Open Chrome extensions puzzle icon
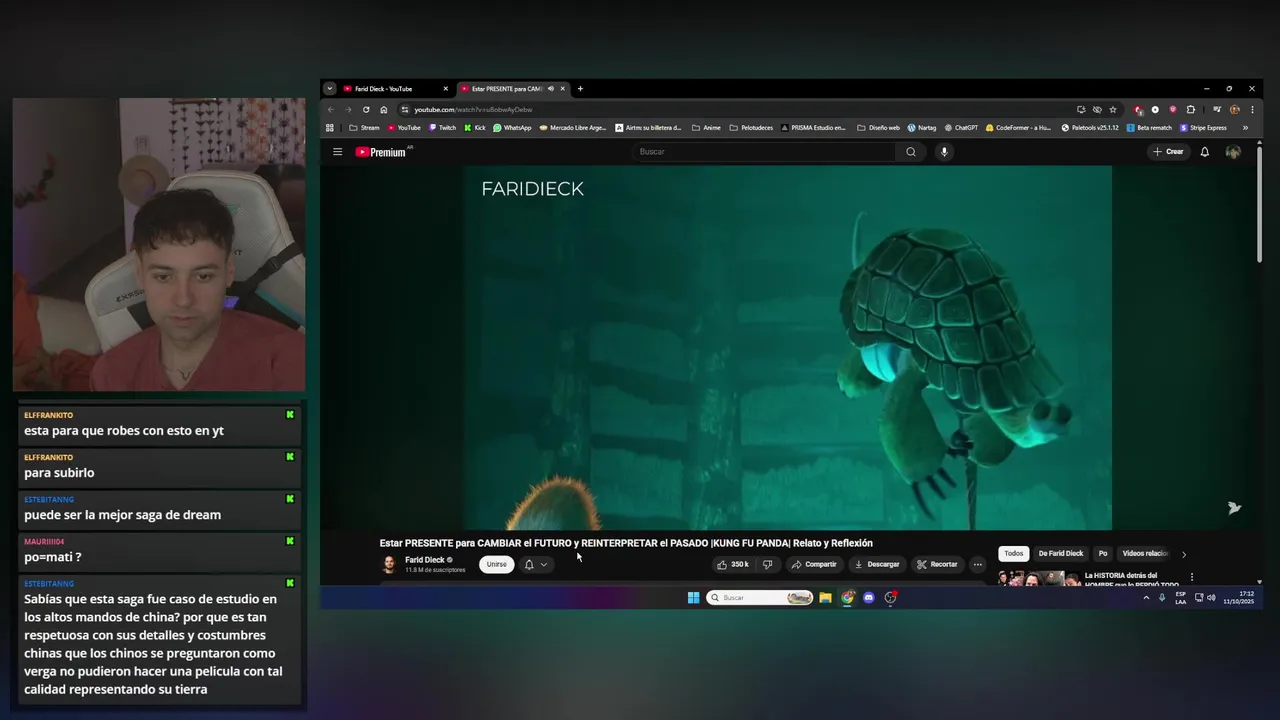 pyautogui.click(x=1191, y=110)
